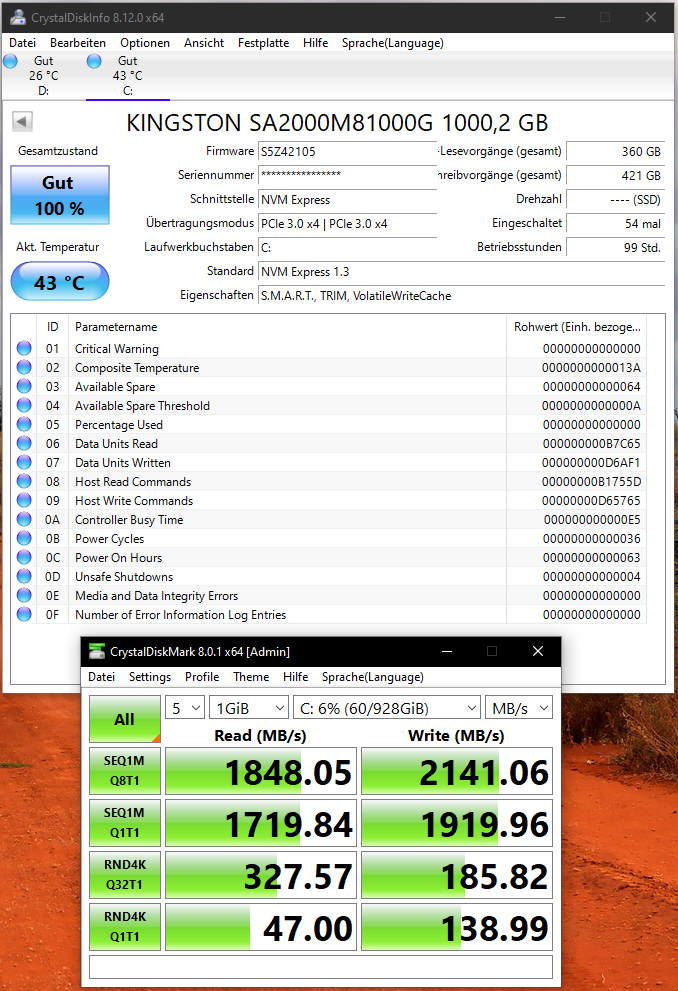Screen dimensions: 678x991
Task: Click status orb for Critical Warning
Action: [24, 348]
